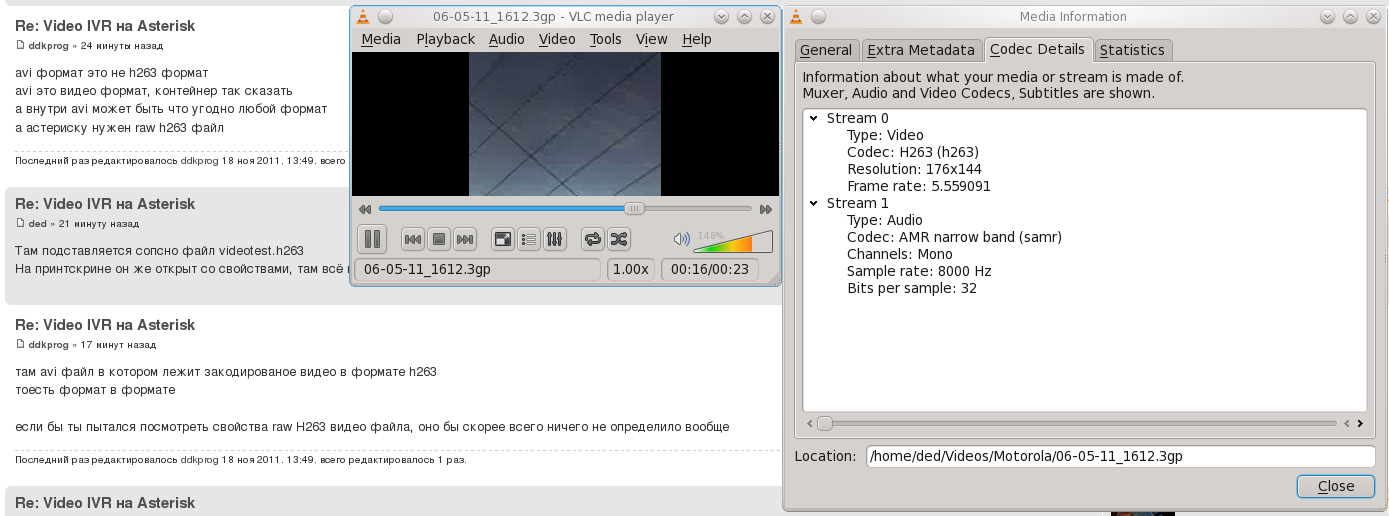Toggle loop repeat mode
Viewport: 1389px width, 516px height.
click(x=593, y=239)
